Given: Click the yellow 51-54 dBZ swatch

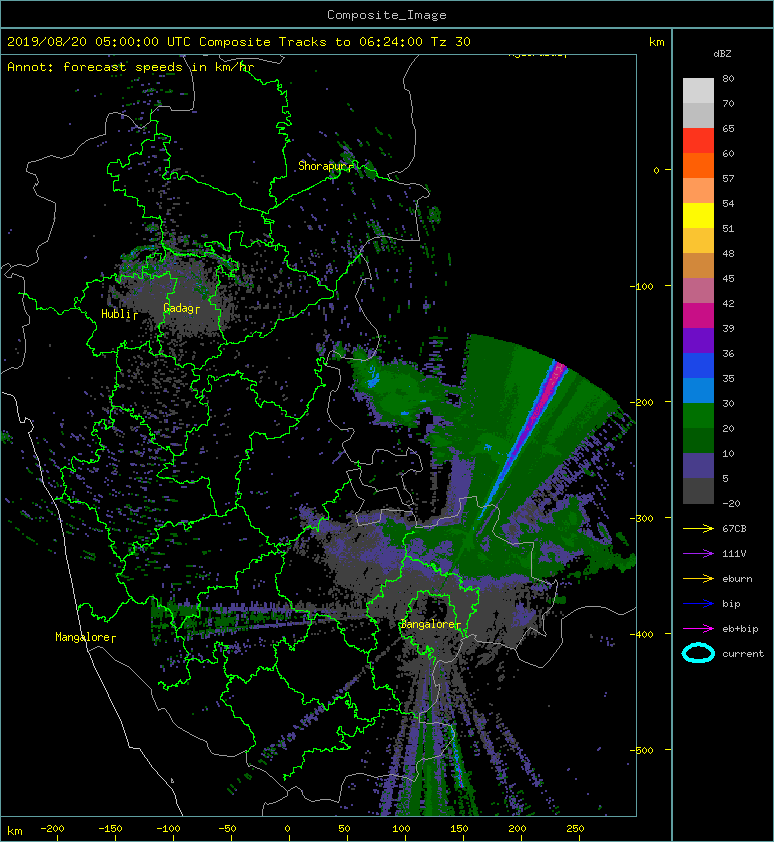Looking at the screenshot, I should pyautogui.click(x=698, y=215).
